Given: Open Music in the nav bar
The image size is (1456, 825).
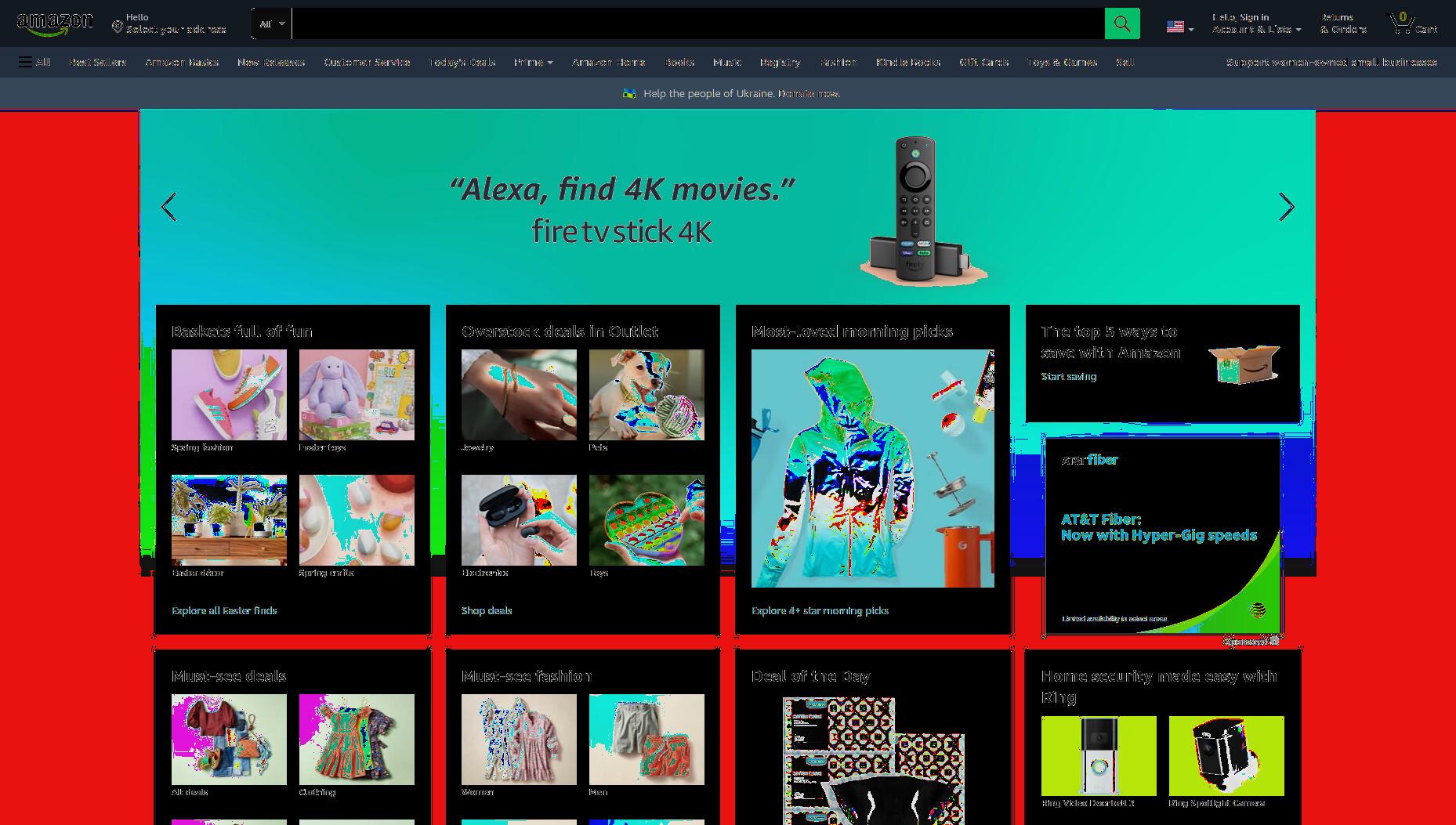Looking at the screenshot, I should 726,62.
